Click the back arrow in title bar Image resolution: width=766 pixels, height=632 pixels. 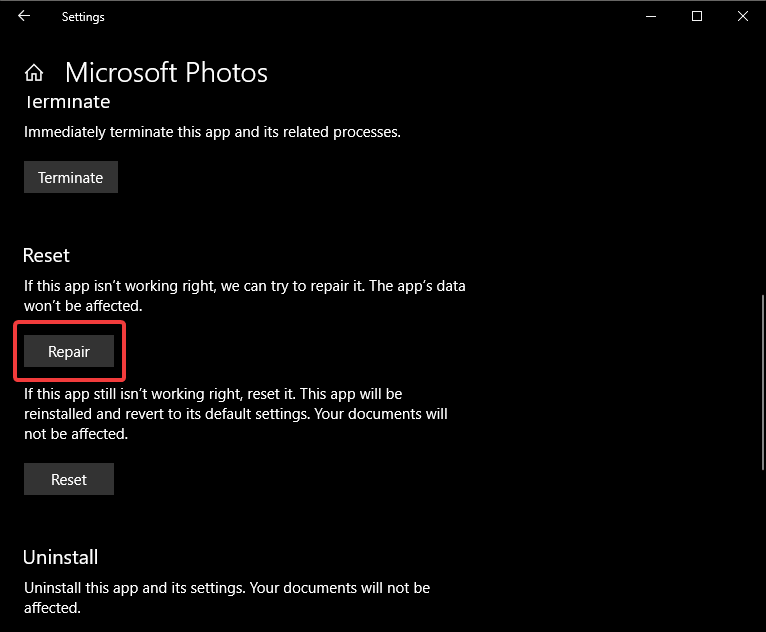click(x=24, y=16)
